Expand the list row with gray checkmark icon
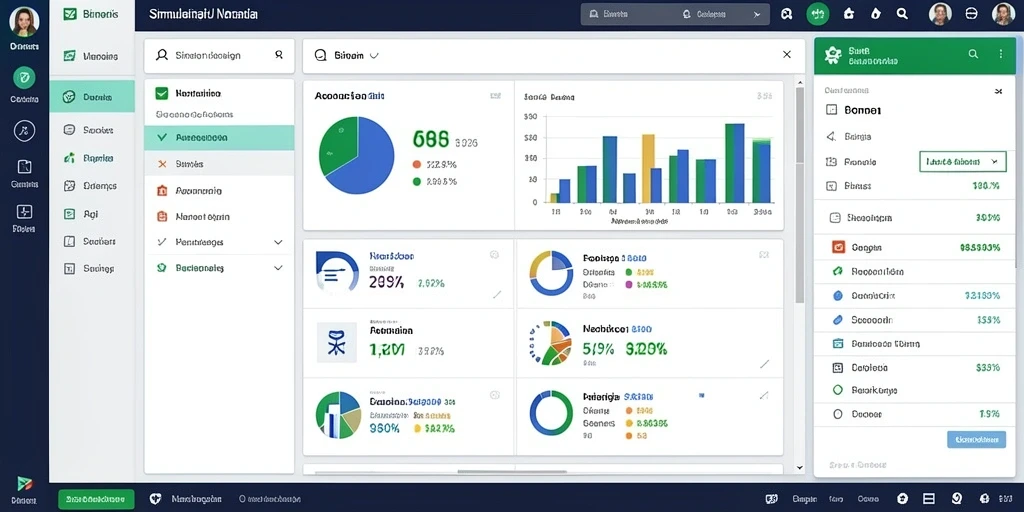The width and height of the screenshot is (1024, 512). point(219,242)
